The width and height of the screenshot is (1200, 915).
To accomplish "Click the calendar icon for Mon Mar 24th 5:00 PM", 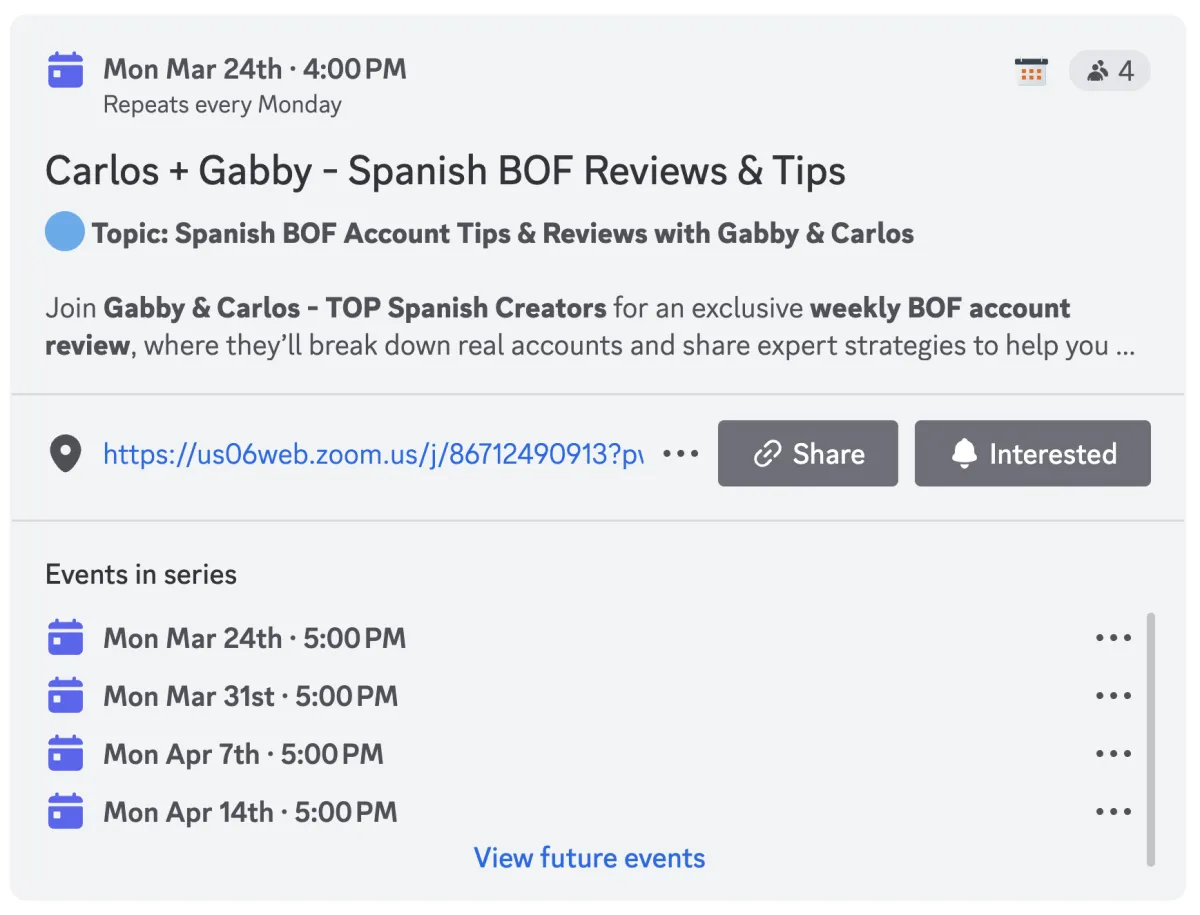I will click(x=66, y=637).
